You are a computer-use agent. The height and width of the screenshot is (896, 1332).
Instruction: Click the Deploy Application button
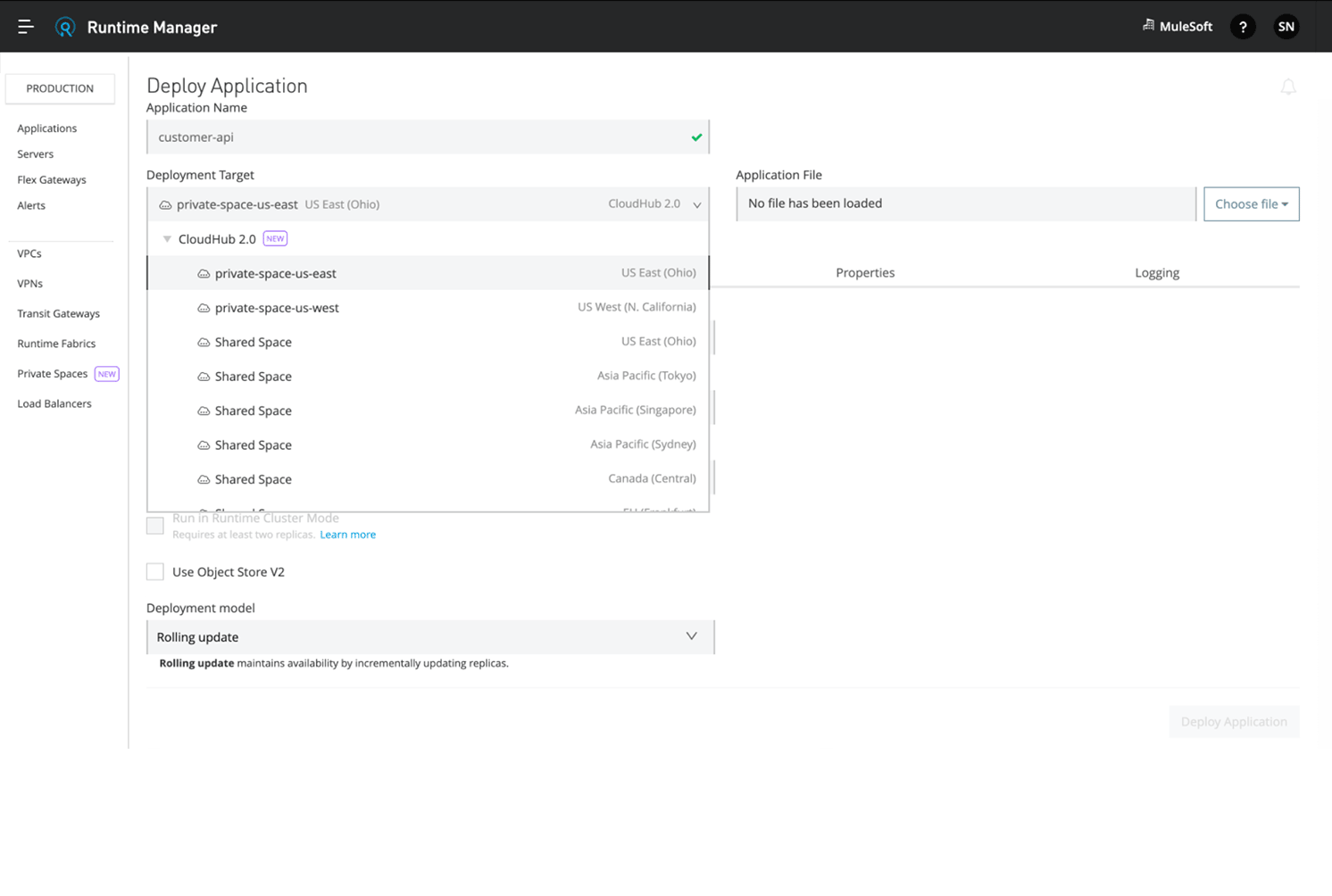coord(1234,721)
